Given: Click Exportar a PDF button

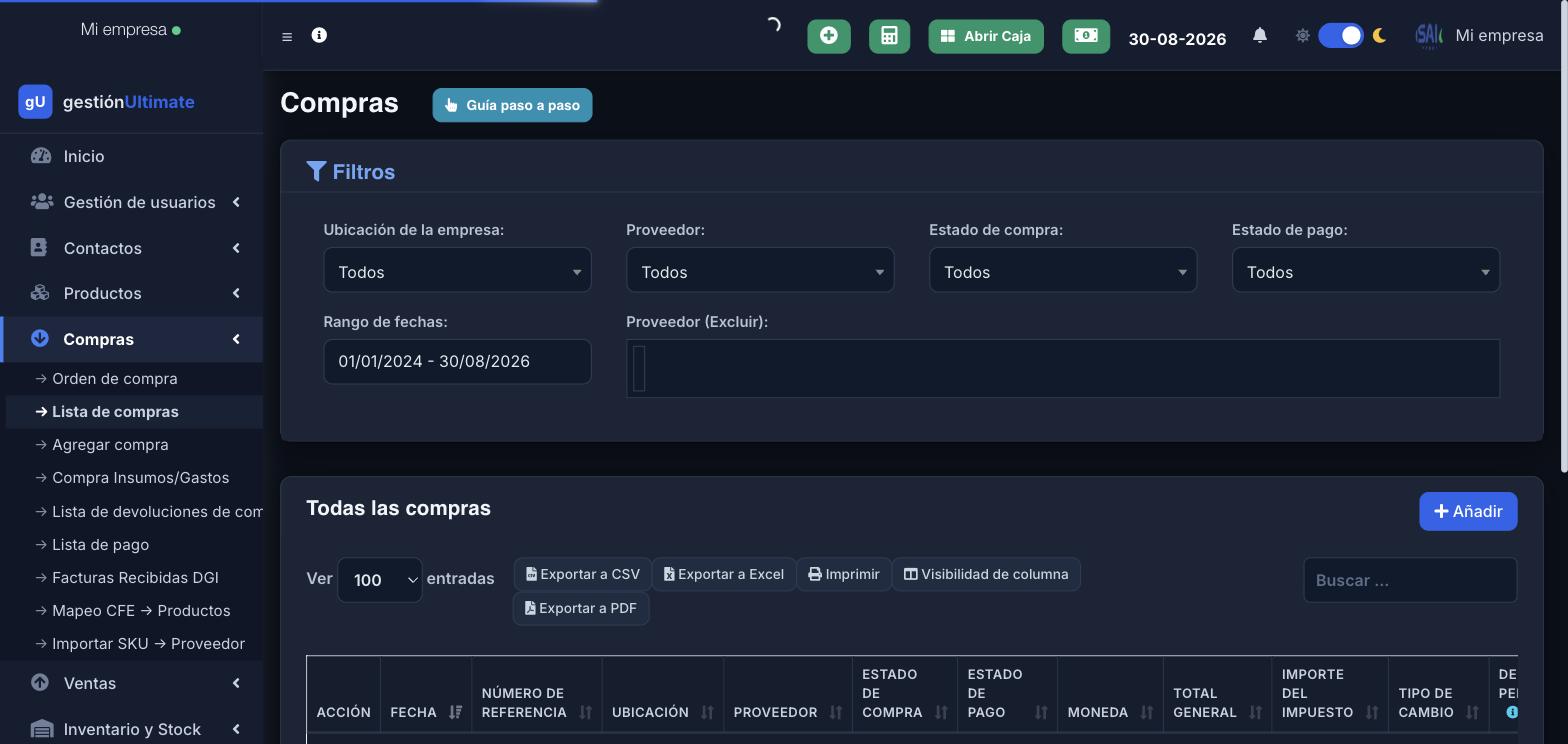Looking at the screenshot, I should 581,608.
